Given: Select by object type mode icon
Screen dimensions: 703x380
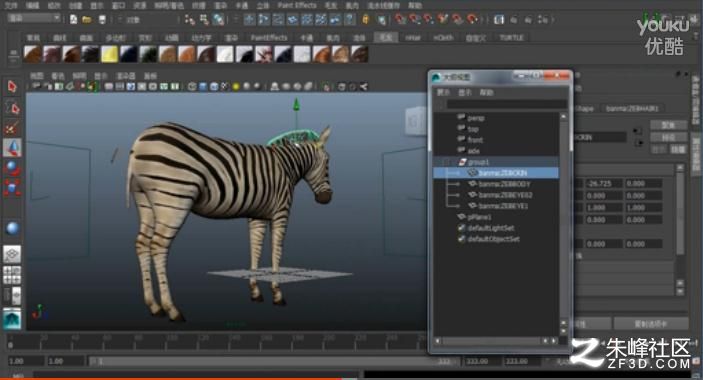Looking at the screenshot, I should coord(204,19).
